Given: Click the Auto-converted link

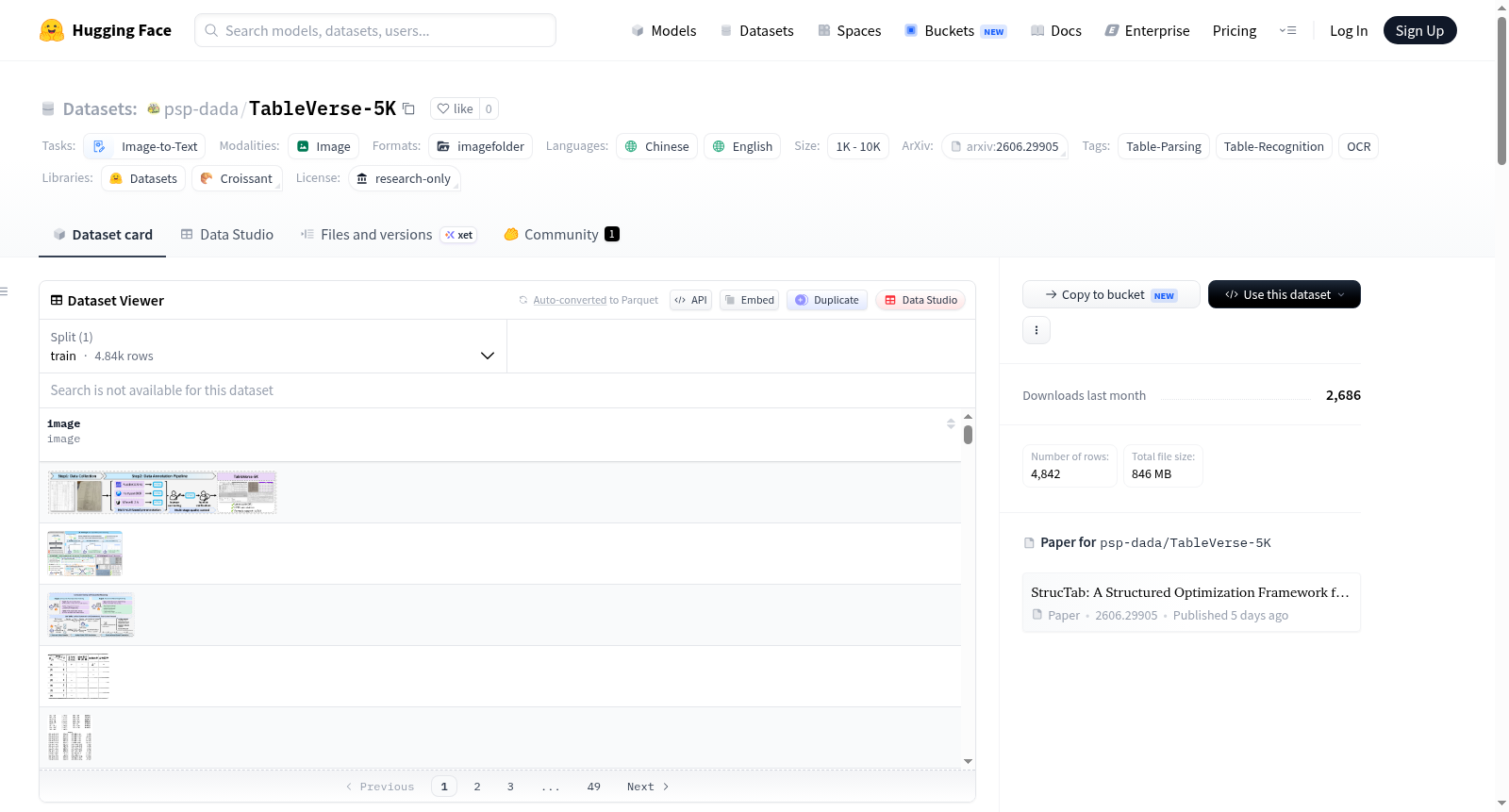Looking at the screenshot, I should (570, 300).
